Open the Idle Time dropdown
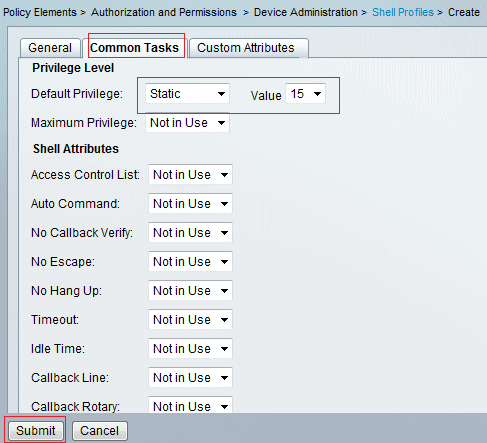 pos(190,349)
